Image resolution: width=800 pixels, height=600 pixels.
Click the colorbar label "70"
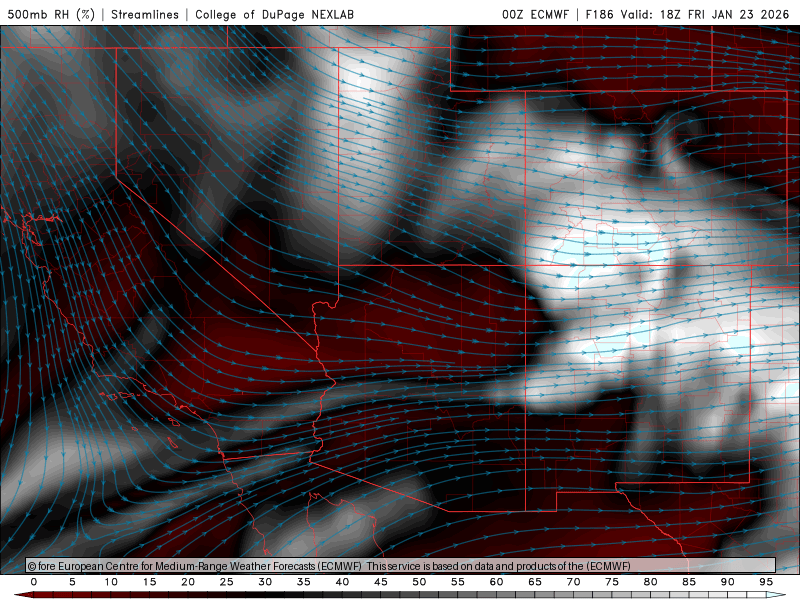pyautogui.click(x=573, y=582)
